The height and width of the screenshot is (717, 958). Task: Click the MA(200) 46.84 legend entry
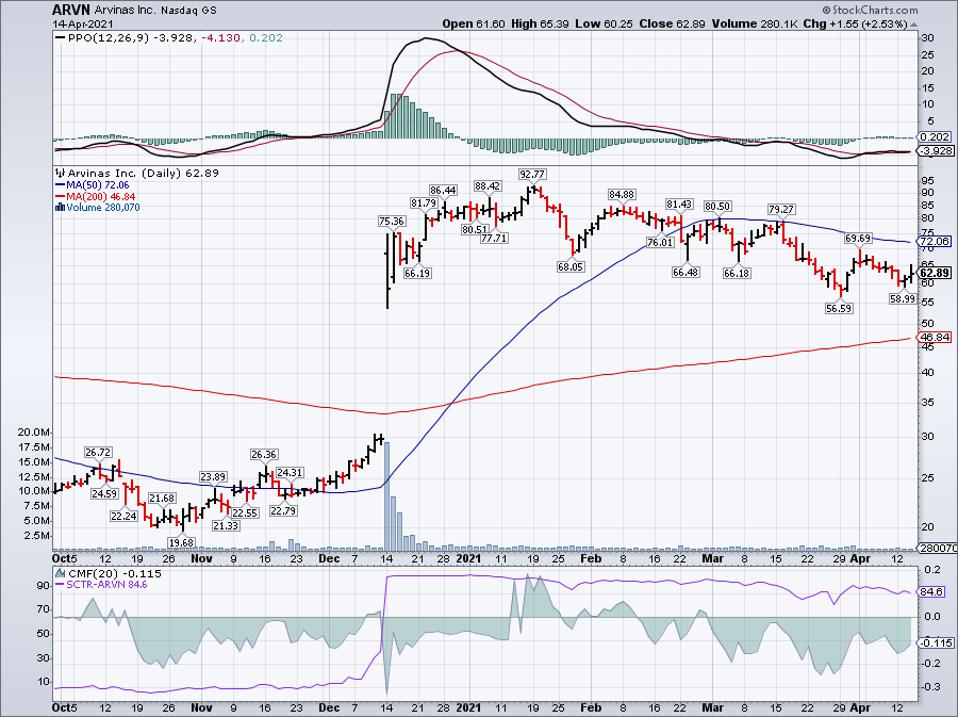coord(95,196)
